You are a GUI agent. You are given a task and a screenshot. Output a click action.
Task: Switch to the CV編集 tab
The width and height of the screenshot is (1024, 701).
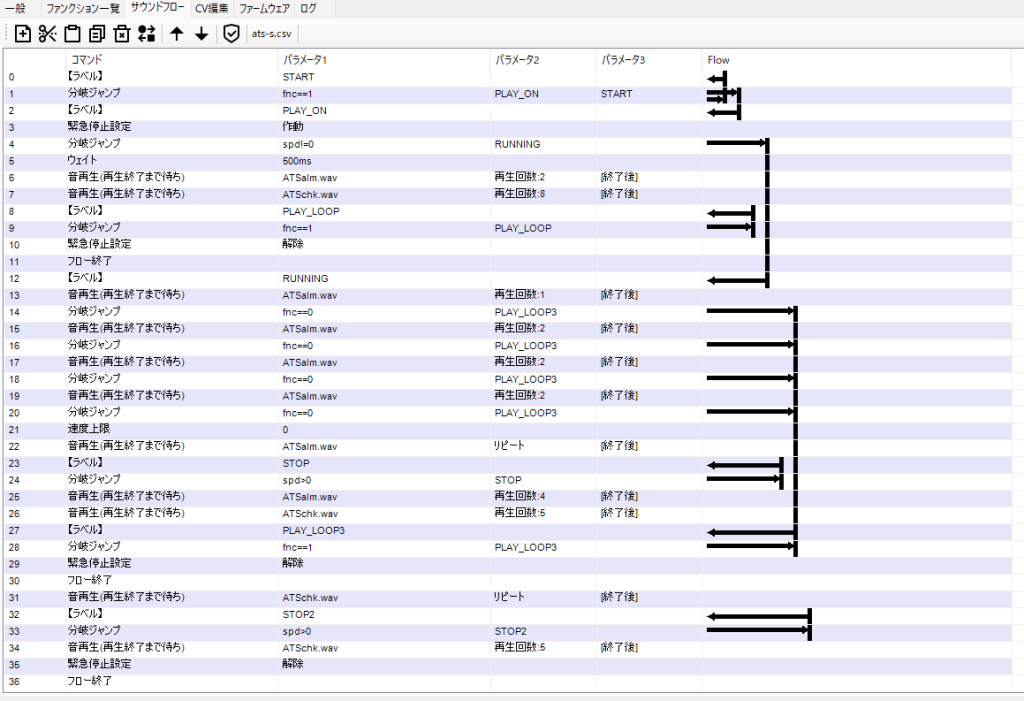(x=211, y=8)
